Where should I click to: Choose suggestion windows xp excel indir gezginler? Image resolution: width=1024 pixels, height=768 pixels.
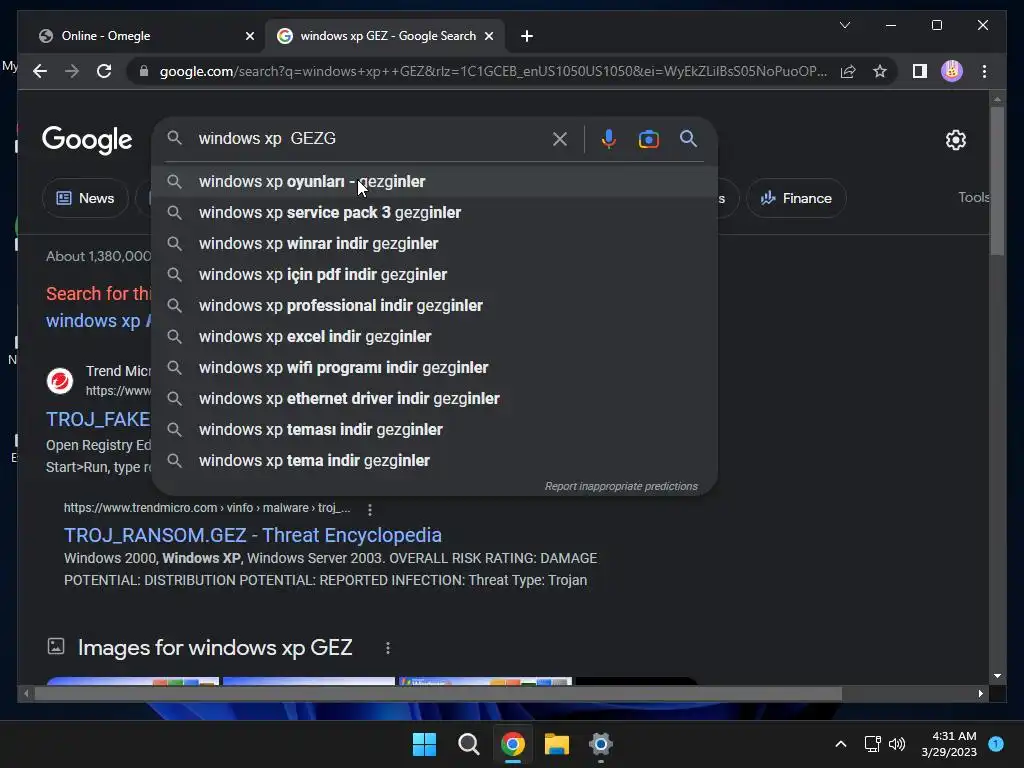(x=434, y=336)
